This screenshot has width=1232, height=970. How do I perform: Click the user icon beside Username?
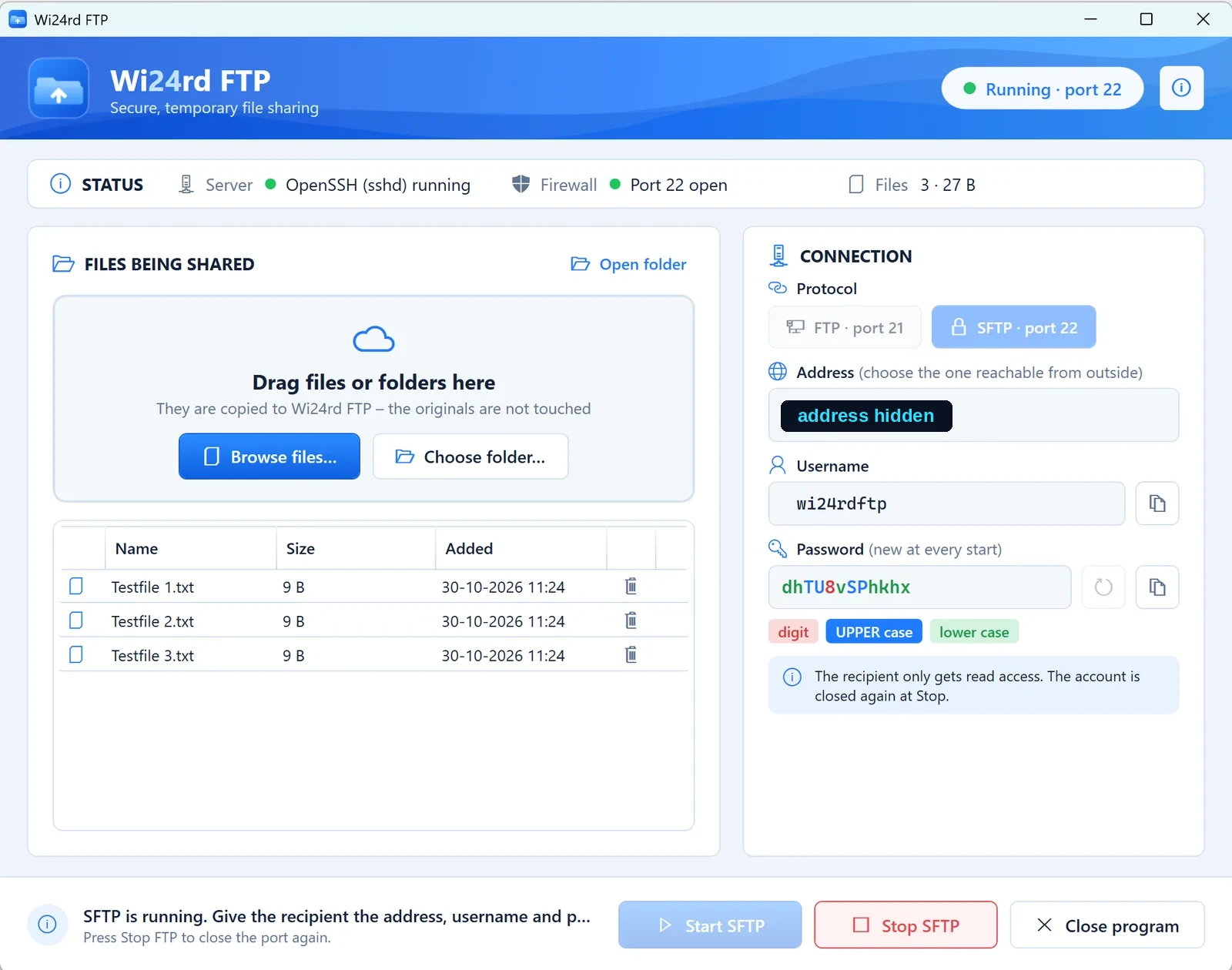pos(778,466)
